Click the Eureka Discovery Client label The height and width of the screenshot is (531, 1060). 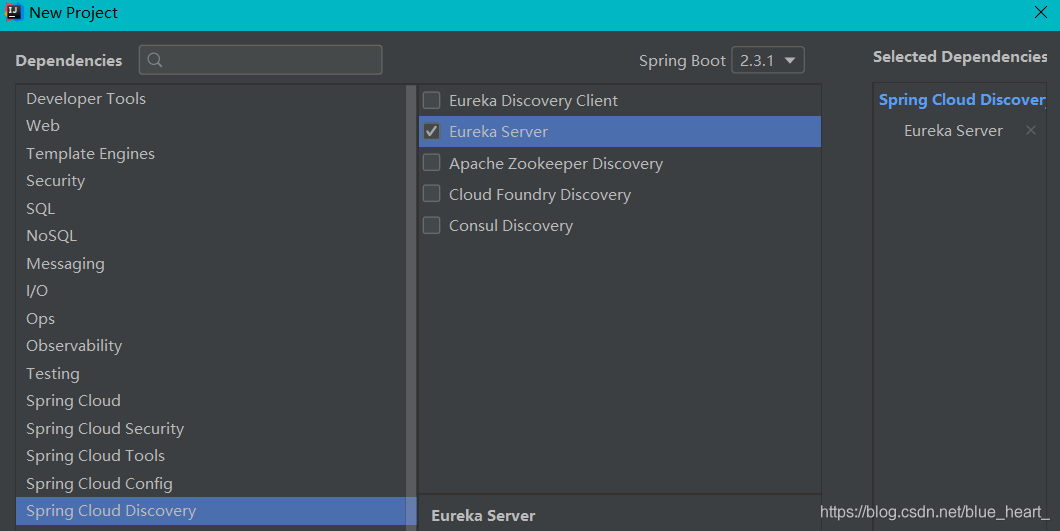coord(533,100)
